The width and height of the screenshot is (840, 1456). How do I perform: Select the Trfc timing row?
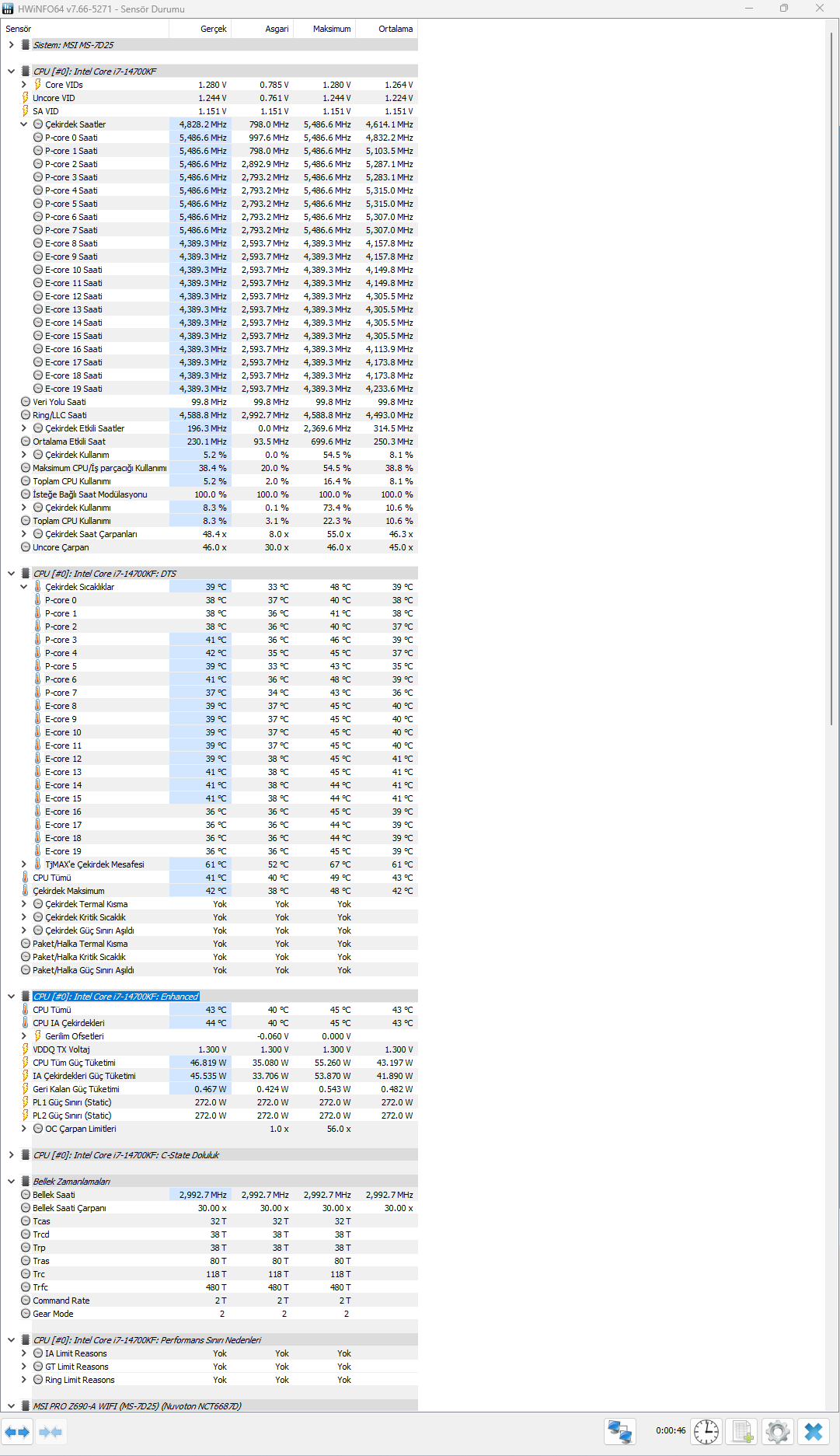click(x=210, y=1287)
